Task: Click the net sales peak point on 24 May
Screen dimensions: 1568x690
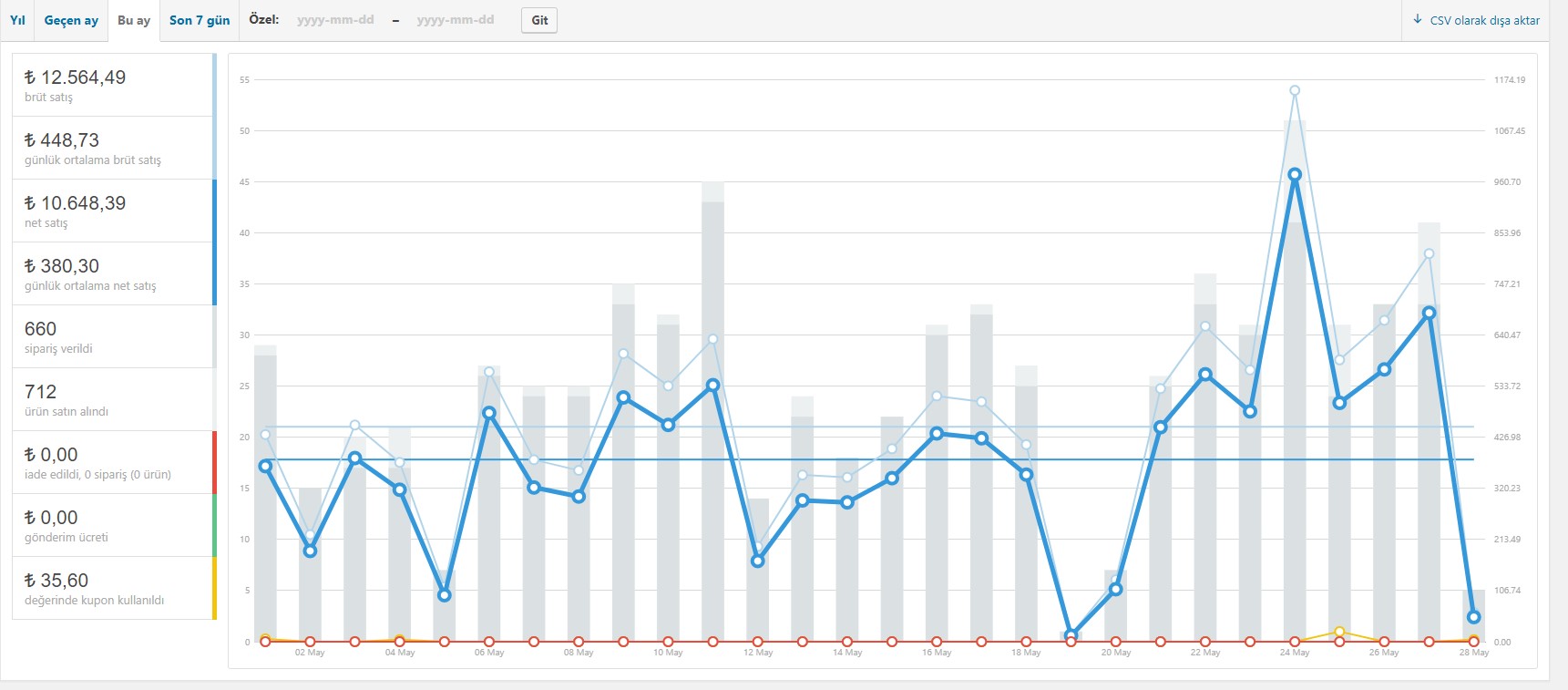Action: (x=1295, y=174)
